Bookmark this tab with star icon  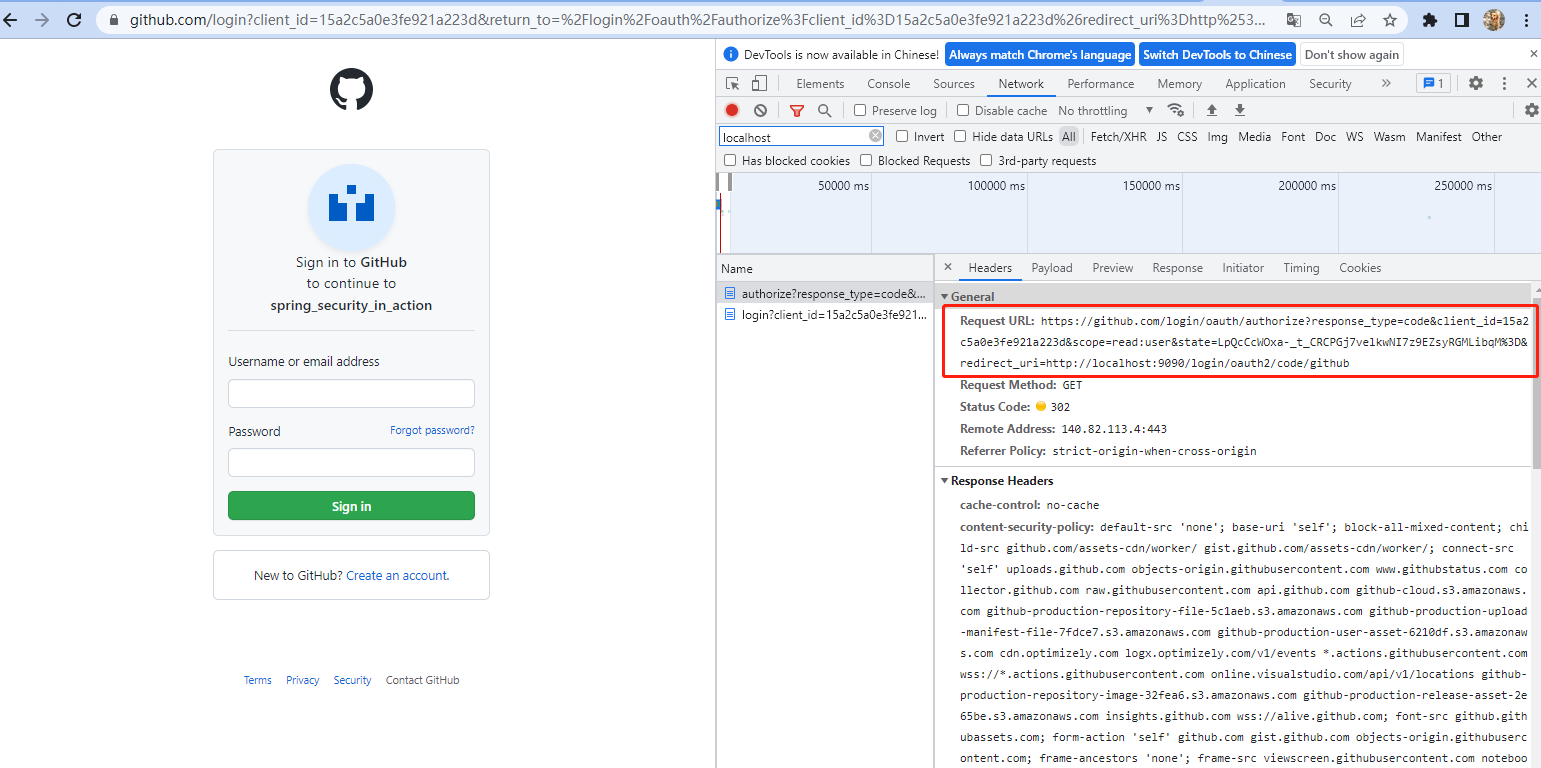(x=1389, y=20)
